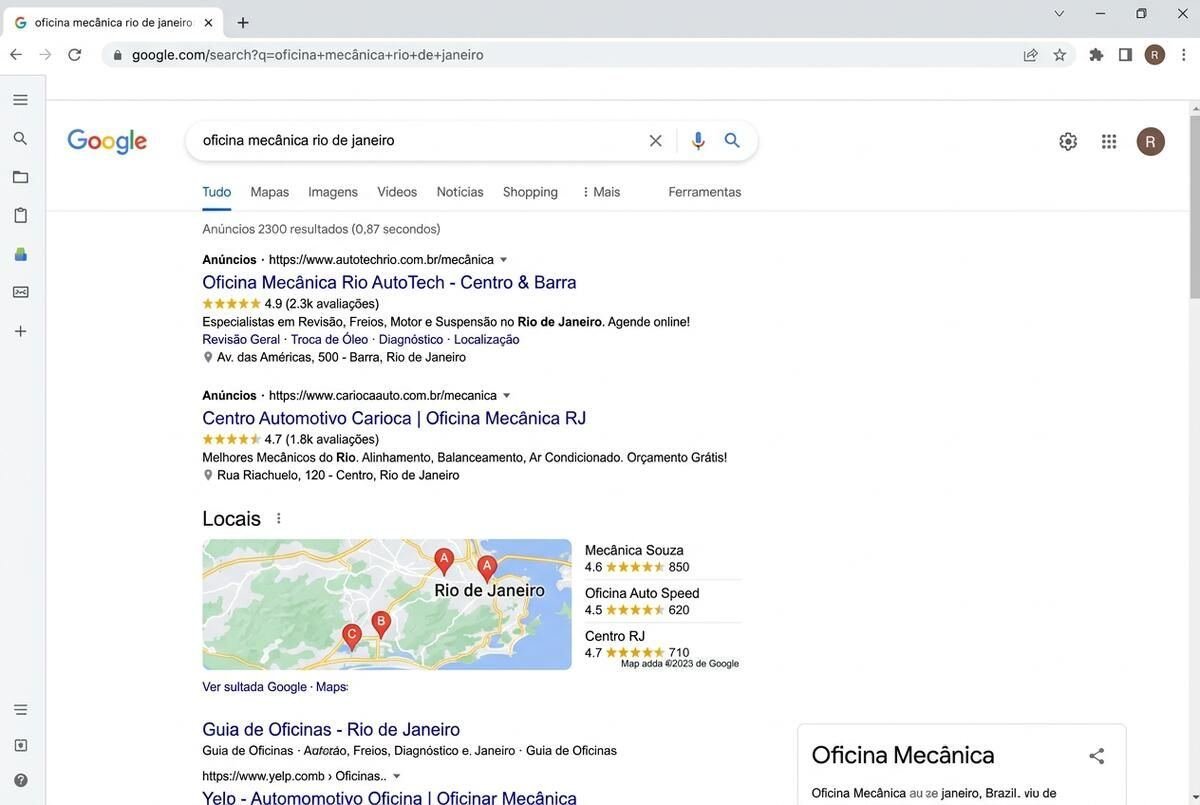The image size is (1200, 805).
Task: Open the sidebar folder icon
Action: 20,177
